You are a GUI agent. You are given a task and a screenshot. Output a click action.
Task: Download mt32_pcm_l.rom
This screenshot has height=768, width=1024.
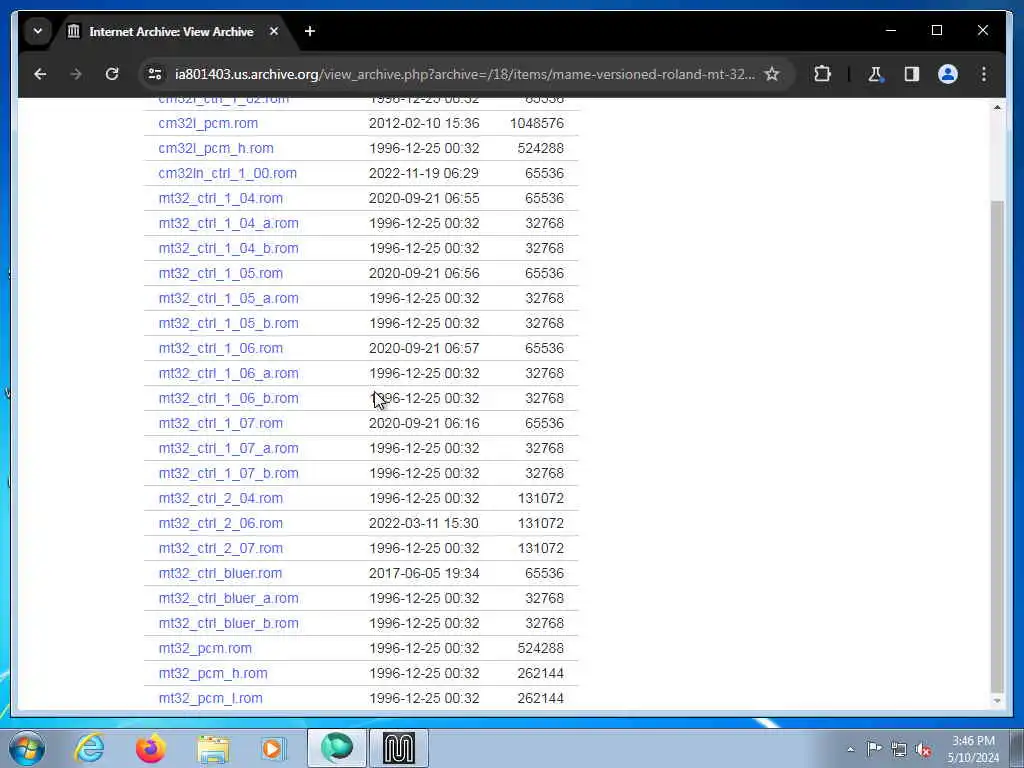pos(210,699)
